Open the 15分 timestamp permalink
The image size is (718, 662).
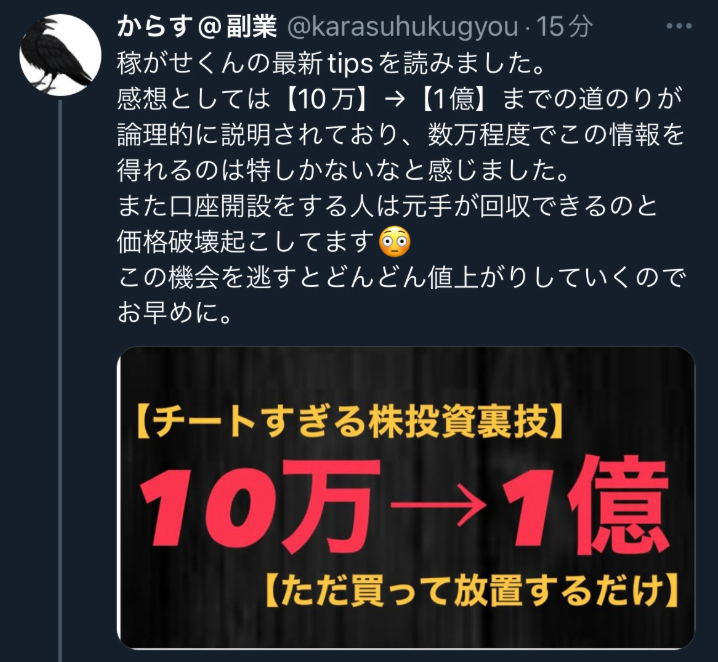point(564,27)
